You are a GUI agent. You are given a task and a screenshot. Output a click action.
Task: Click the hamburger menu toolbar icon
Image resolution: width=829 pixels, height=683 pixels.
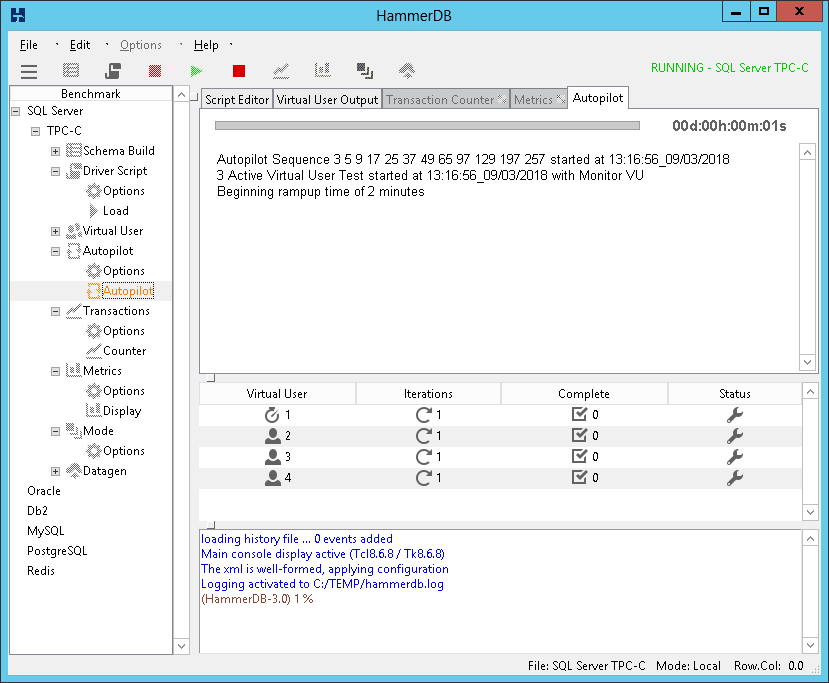(x=29, y=71)
